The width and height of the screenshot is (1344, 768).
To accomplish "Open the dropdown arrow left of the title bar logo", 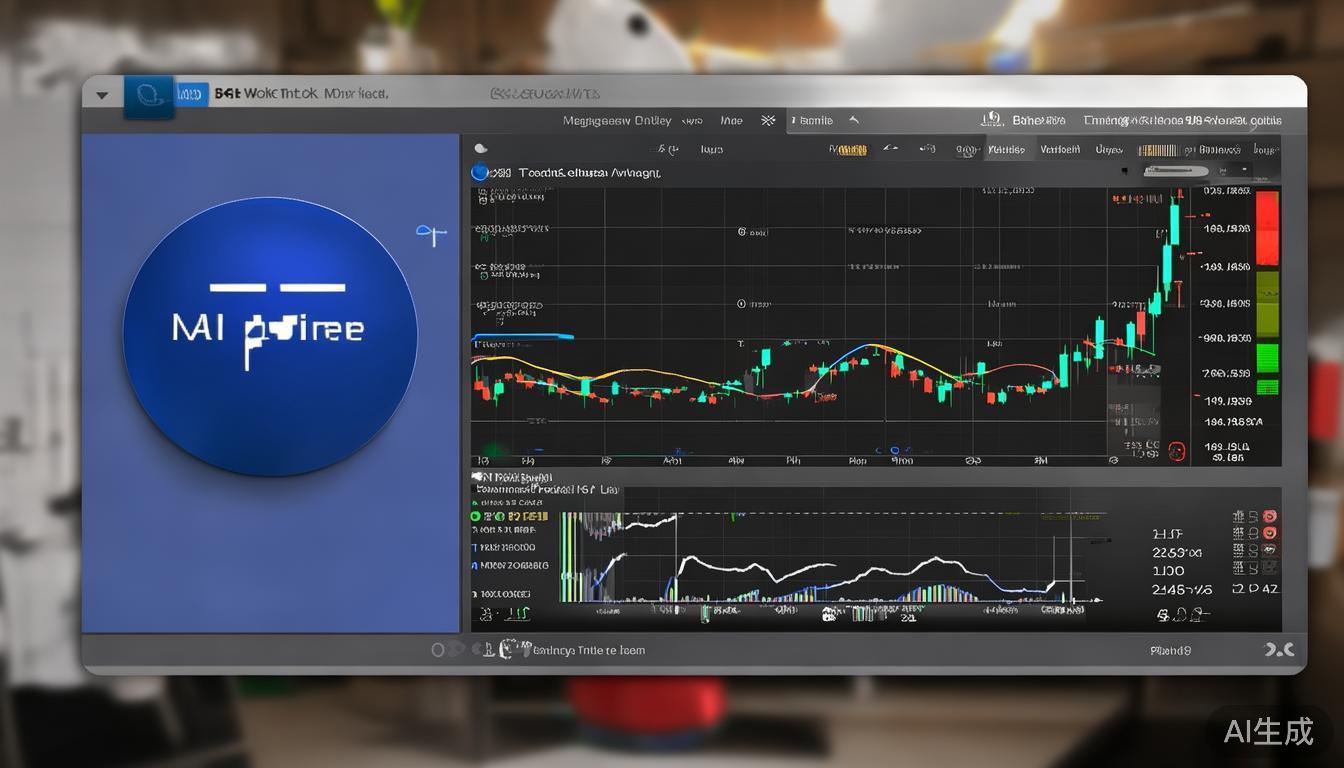I will pos(102,96).
